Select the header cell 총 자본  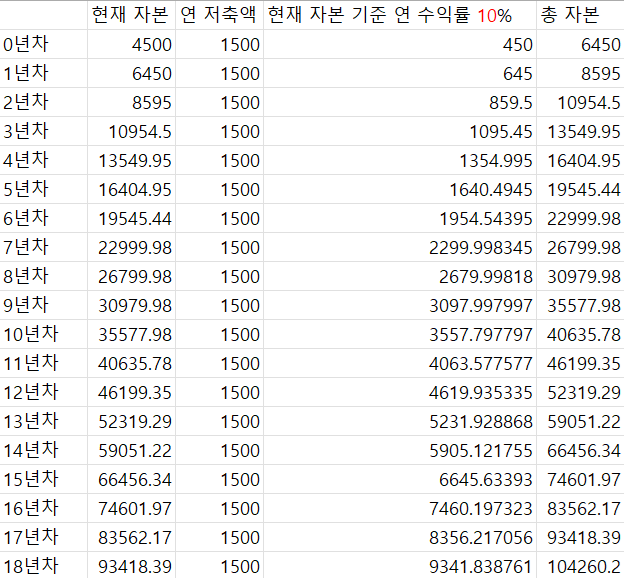point(580,15)
